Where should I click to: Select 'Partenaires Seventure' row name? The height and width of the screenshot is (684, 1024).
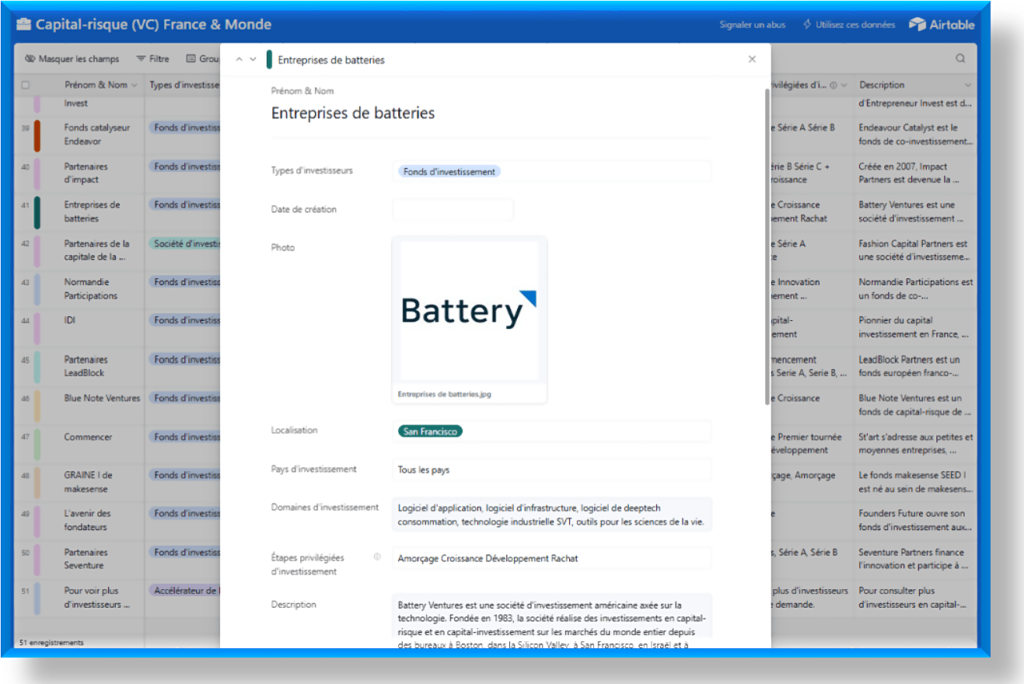click(x=86, y=559)
